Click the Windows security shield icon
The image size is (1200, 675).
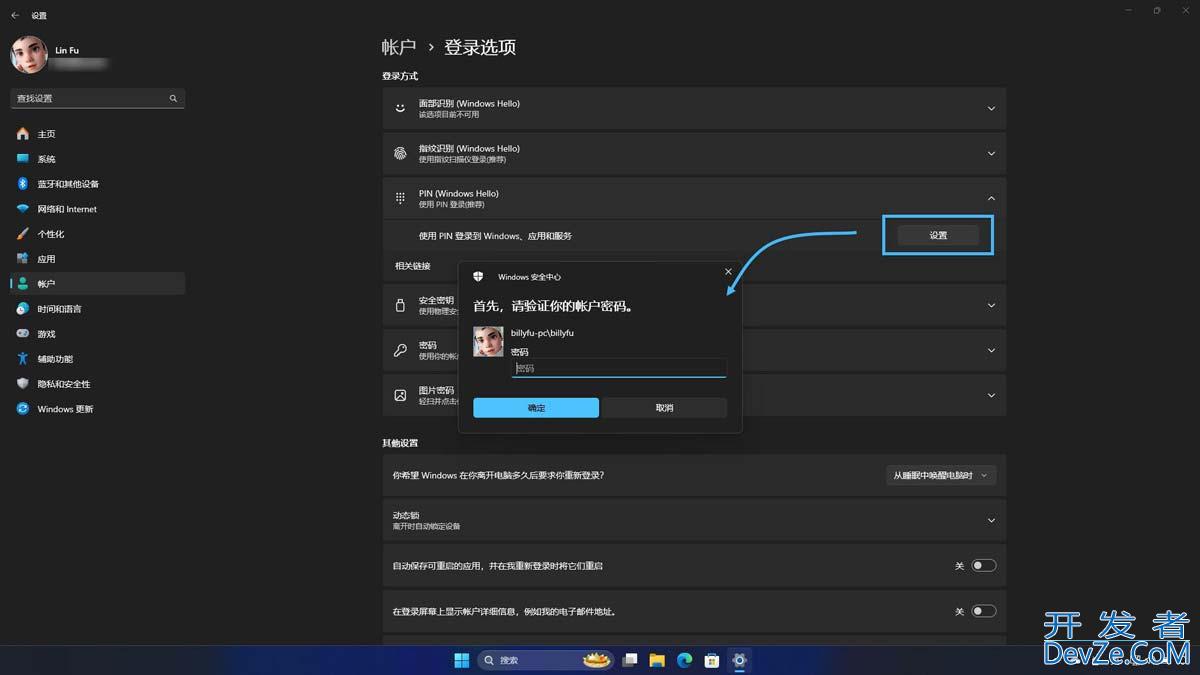click(478, 276)
